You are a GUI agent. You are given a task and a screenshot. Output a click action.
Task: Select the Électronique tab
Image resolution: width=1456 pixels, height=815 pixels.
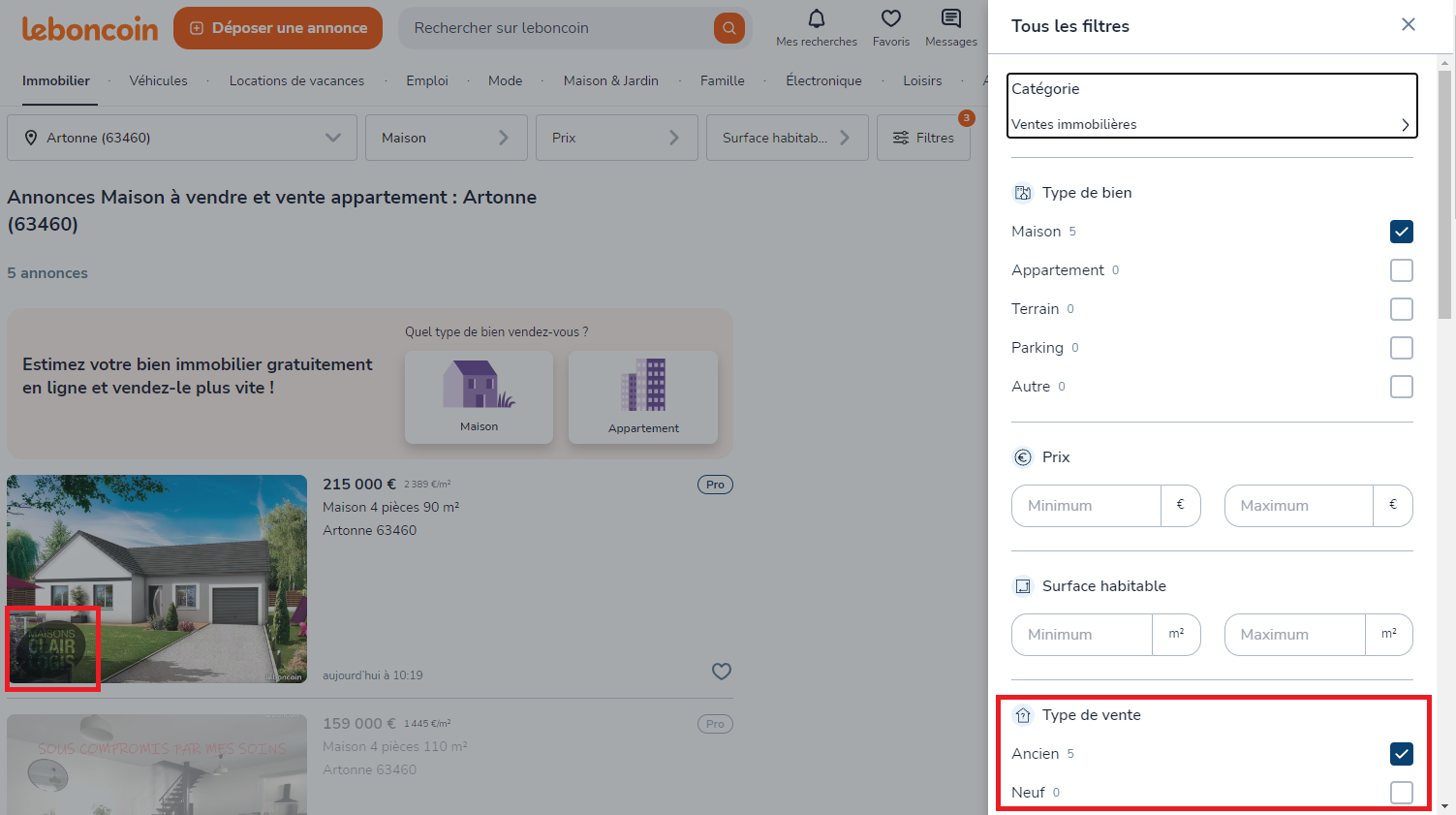pos(824,81)
